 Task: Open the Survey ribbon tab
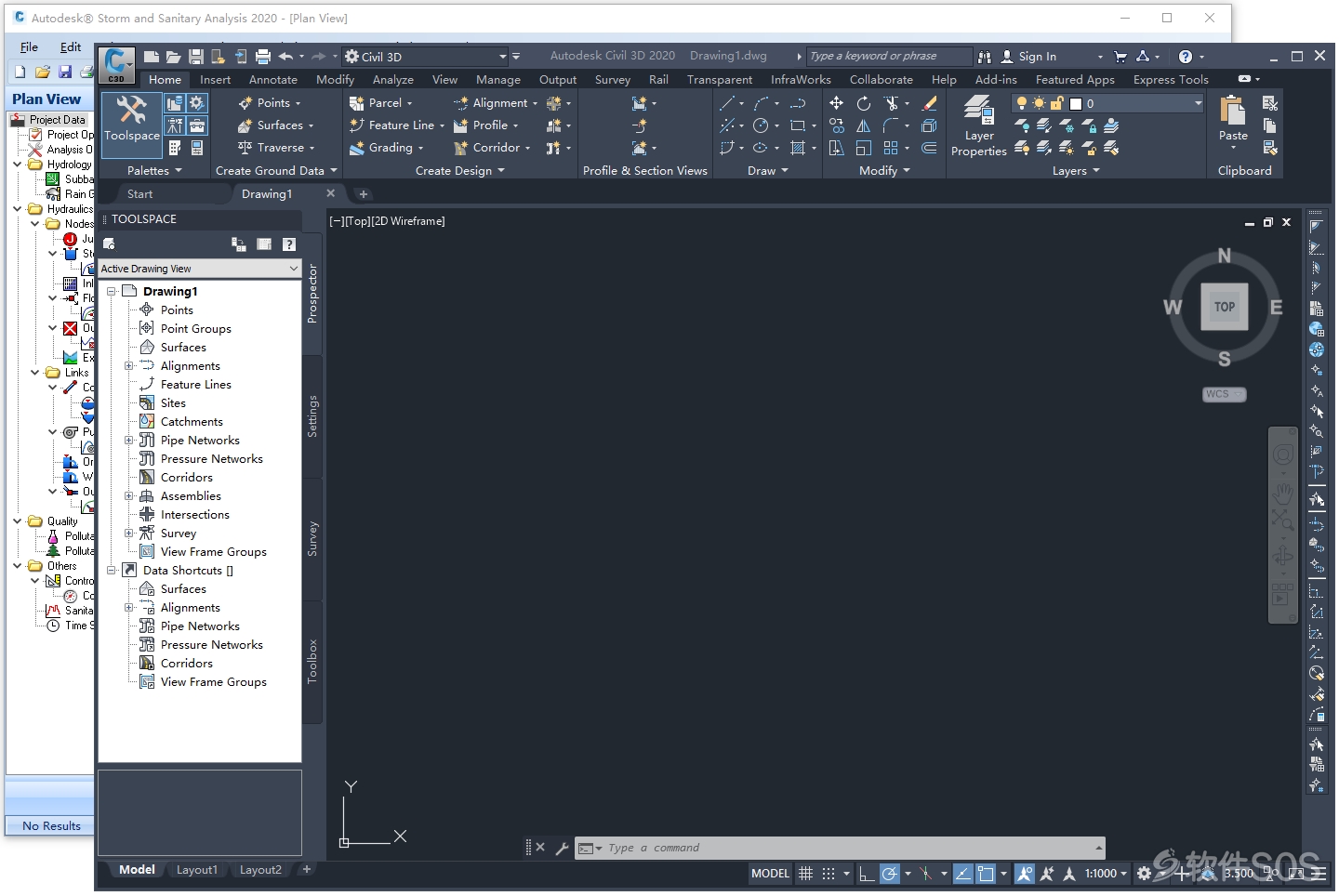613,80
